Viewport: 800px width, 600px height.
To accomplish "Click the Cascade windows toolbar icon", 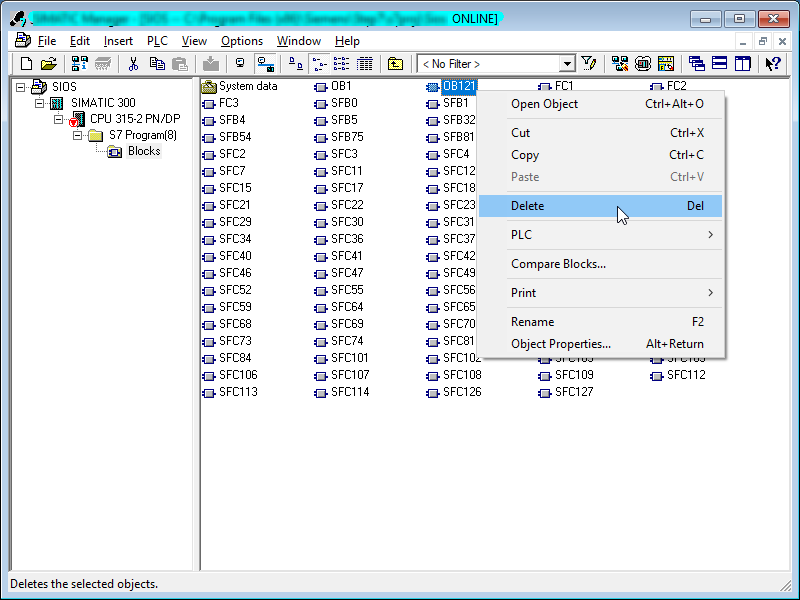I will click(696, 63).
